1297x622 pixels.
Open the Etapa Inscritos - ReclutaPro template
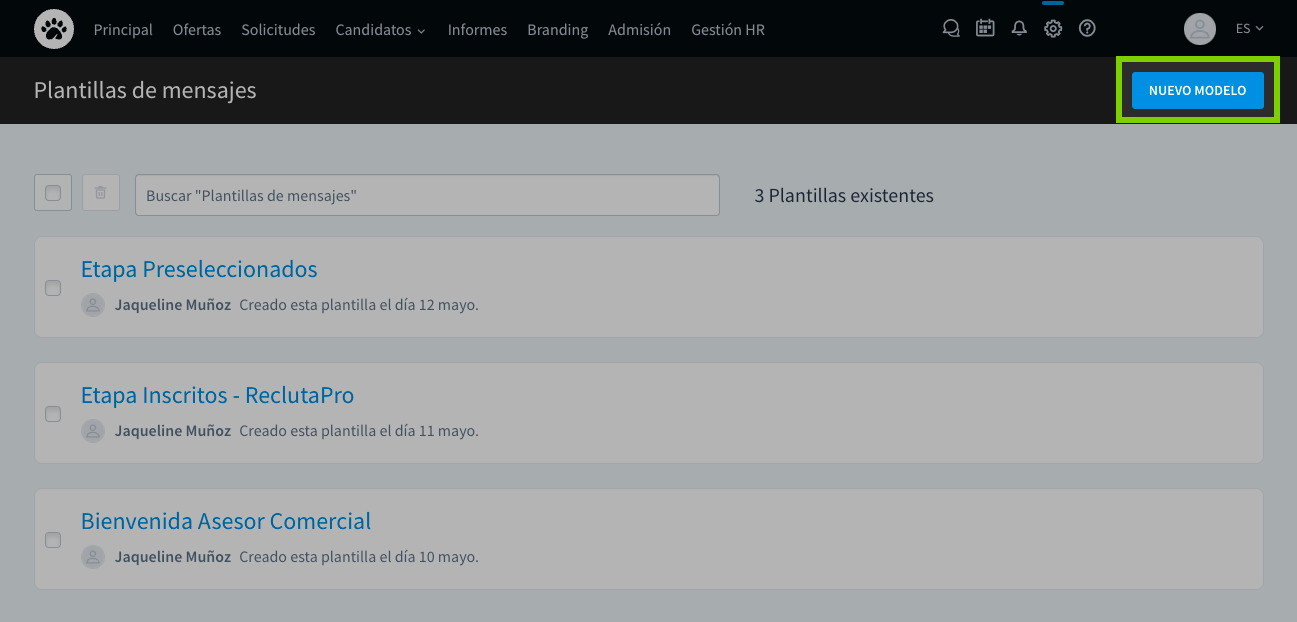click(x=217, y=394)
